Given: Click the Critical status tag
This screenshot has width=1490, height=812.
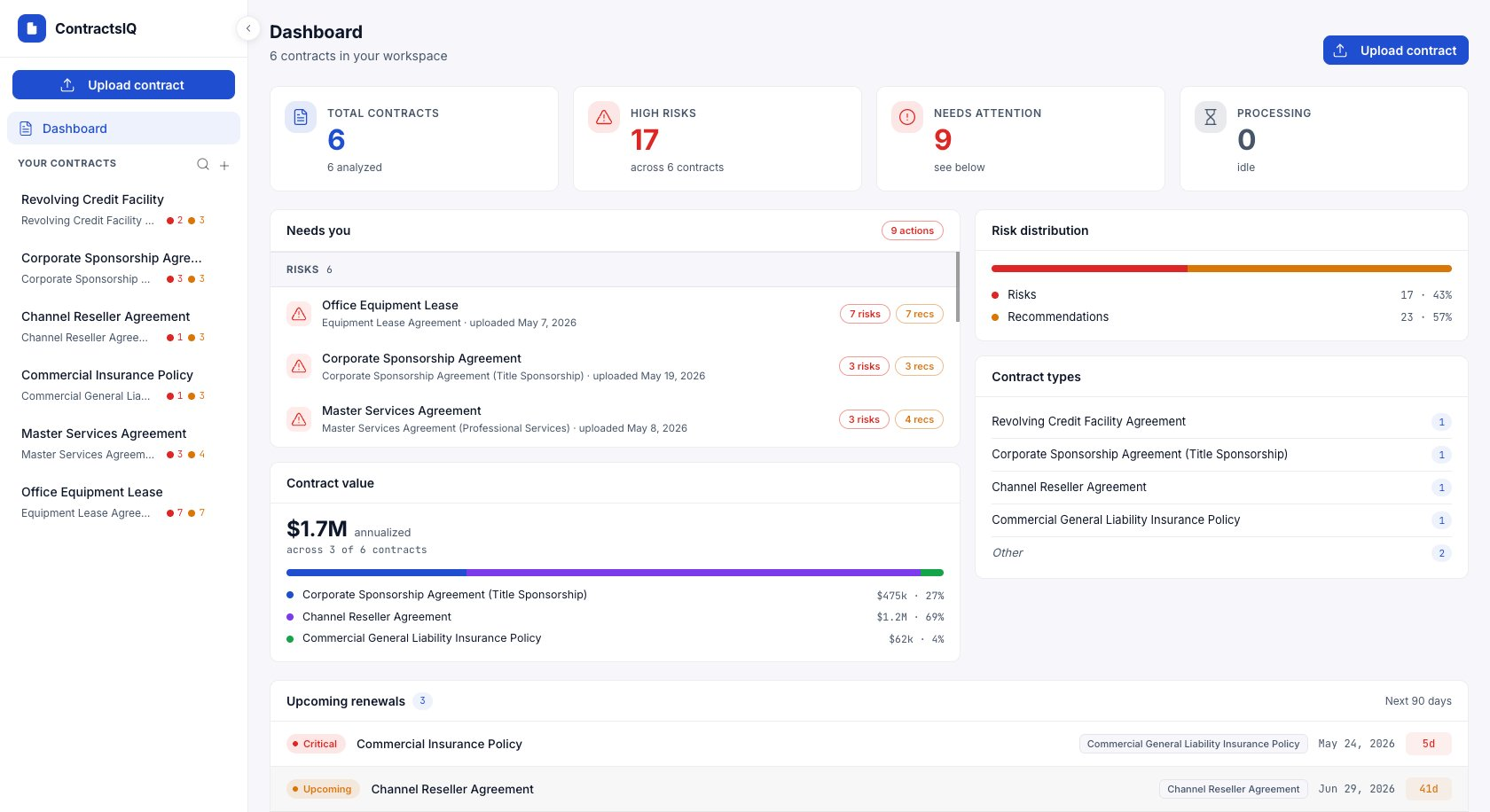Looking at the screenshot, I should (315, 744).
